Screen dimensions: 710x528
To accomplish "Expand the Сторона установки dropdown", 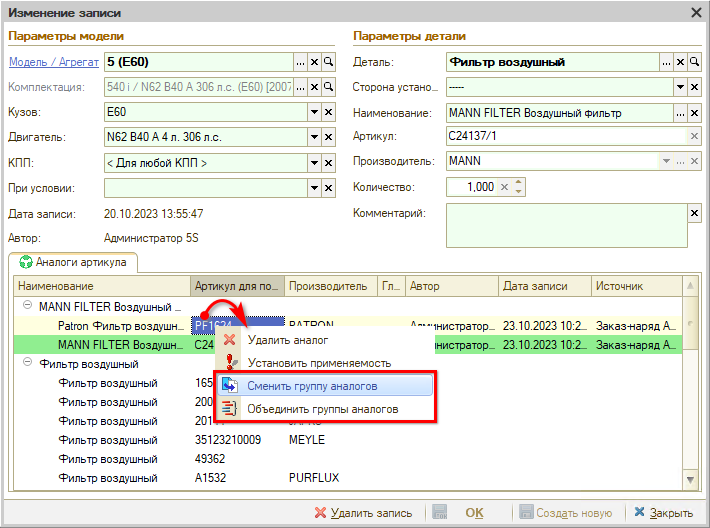I will pyautogui.click(x=680, y=87).
